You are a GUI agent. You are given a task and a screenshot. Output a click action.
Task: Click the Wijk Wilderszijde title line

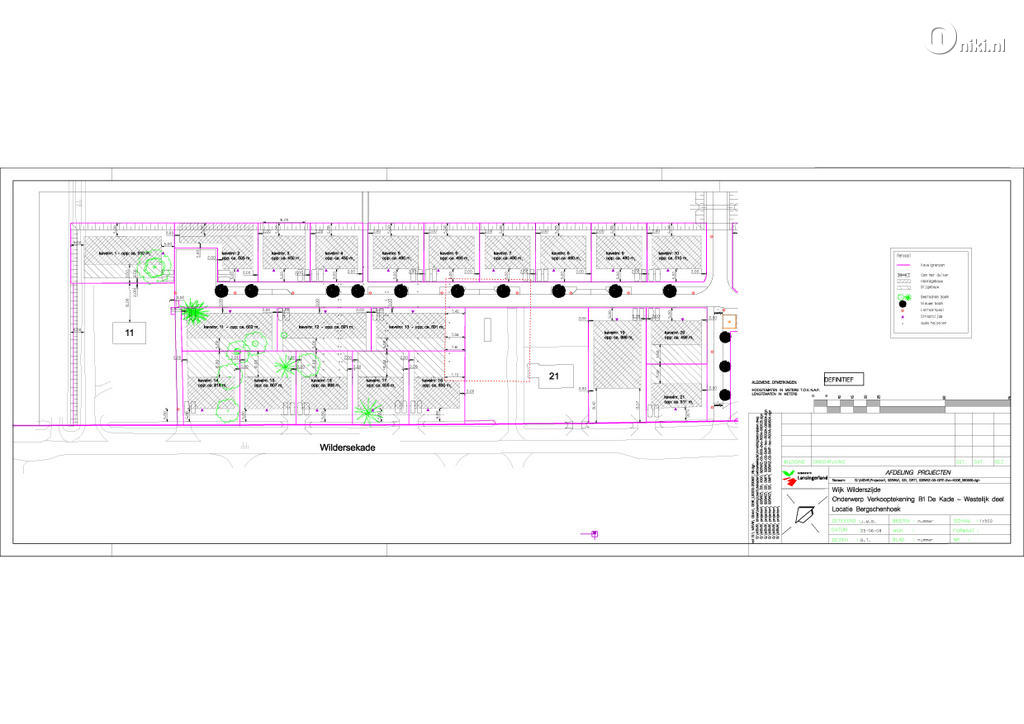click(x=856, y=489)
